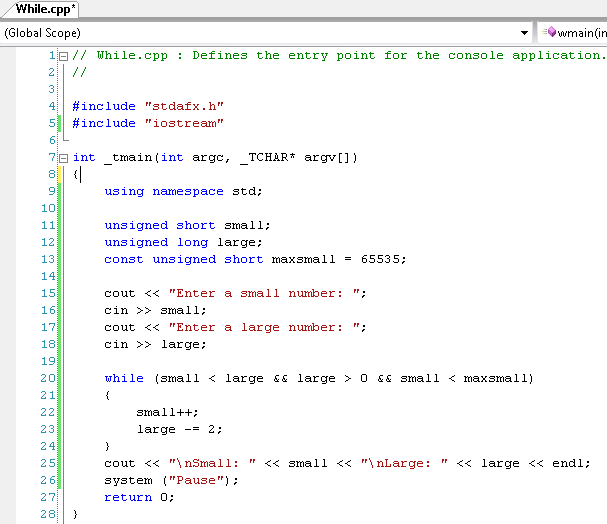
Task: Click the variable 'small' declaration on line 11
Action: [243, 225]
